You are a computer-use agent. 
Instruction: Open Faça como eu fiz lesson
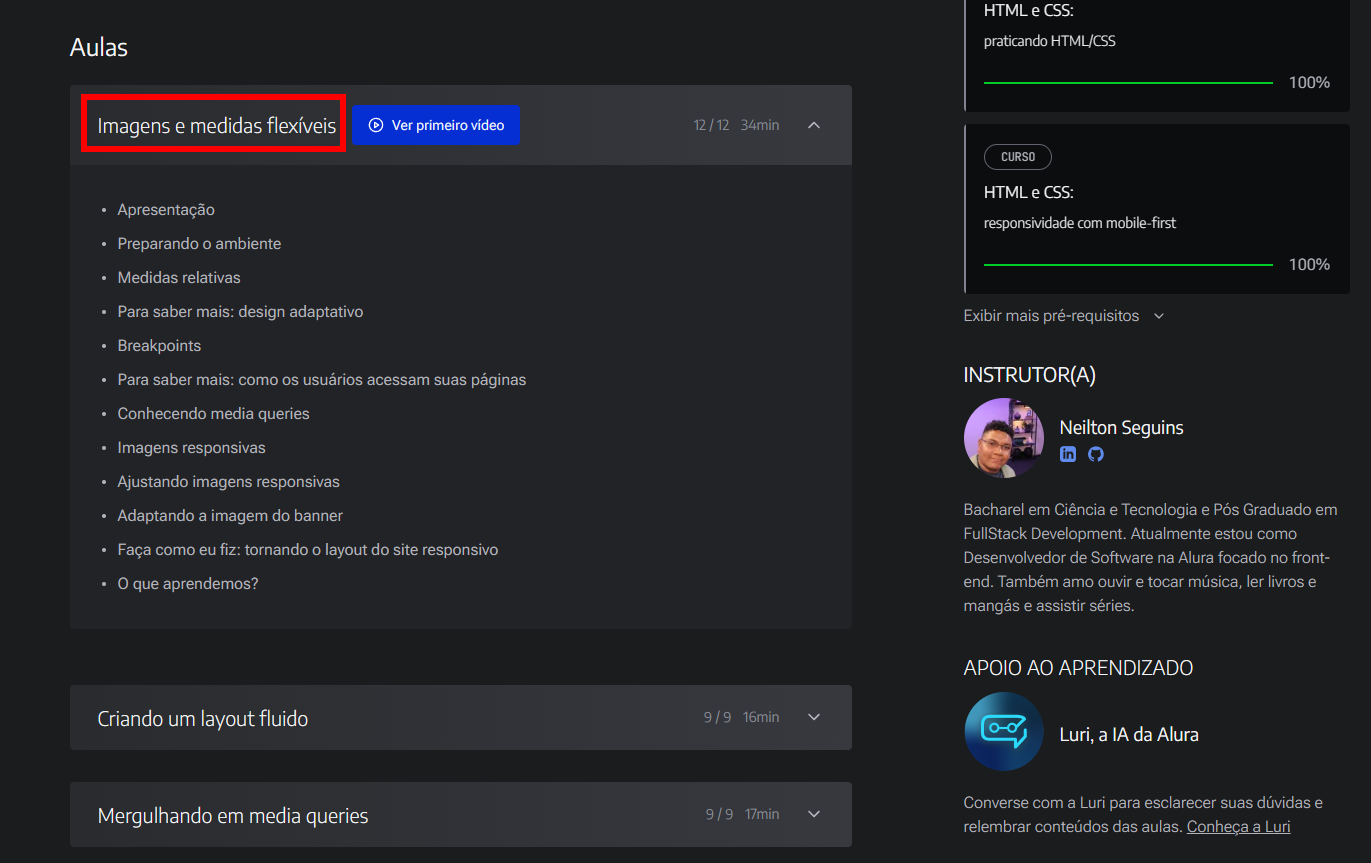click(x=307, y=550)
